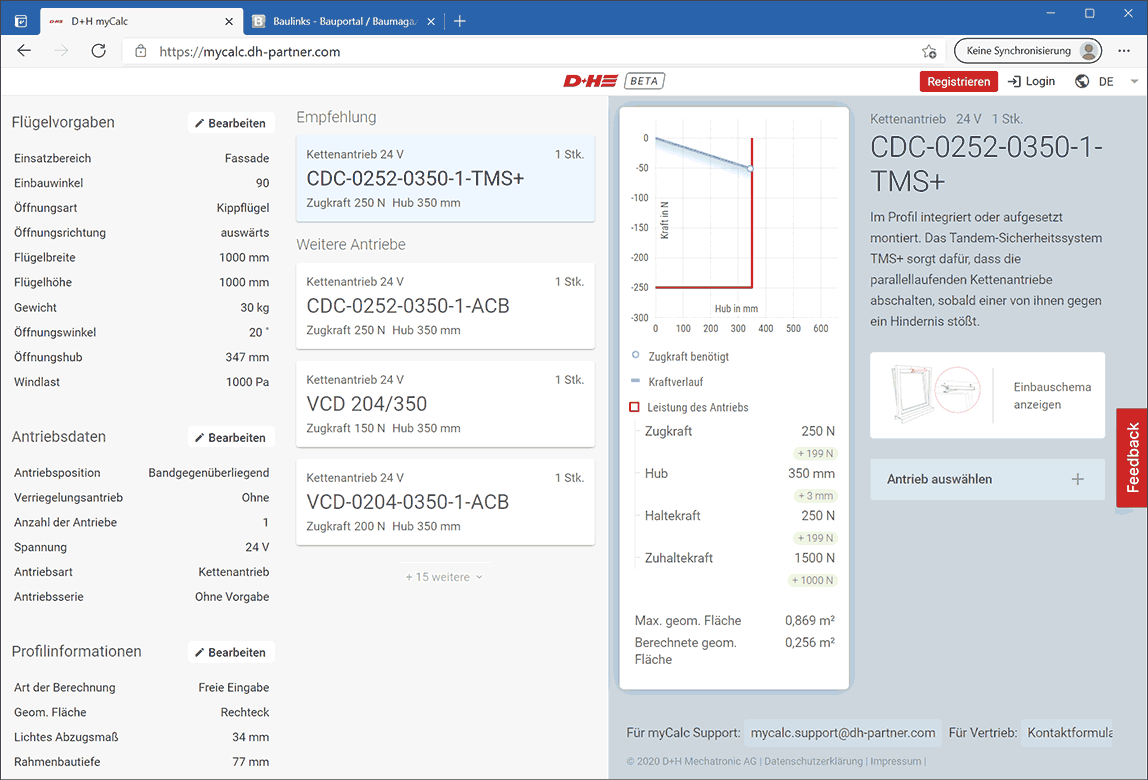Screen dimensions: 1148x780
Task: Edit Antriebsdaten with Bearbeiten button
Action: click(x=231, y=437)
